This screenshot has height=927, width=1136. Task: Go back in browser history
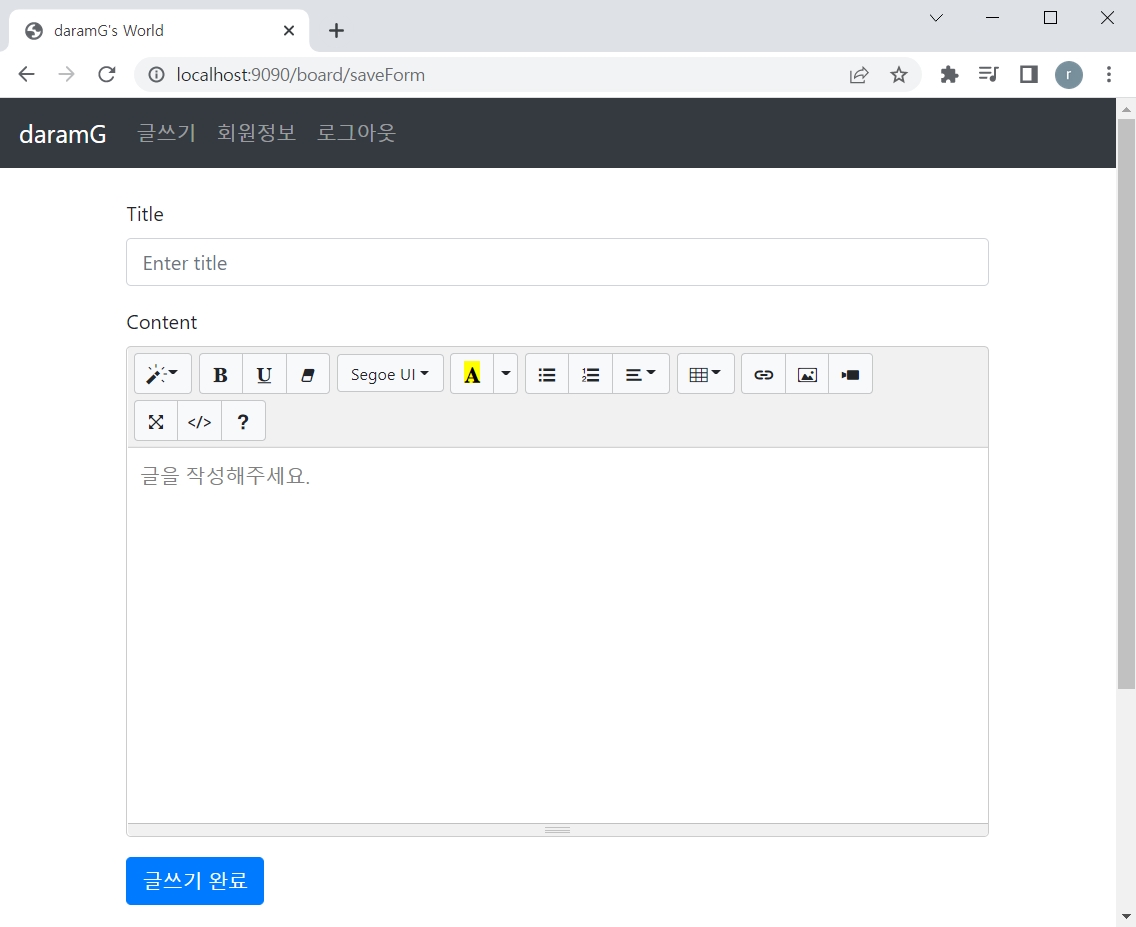coord(27,75)
